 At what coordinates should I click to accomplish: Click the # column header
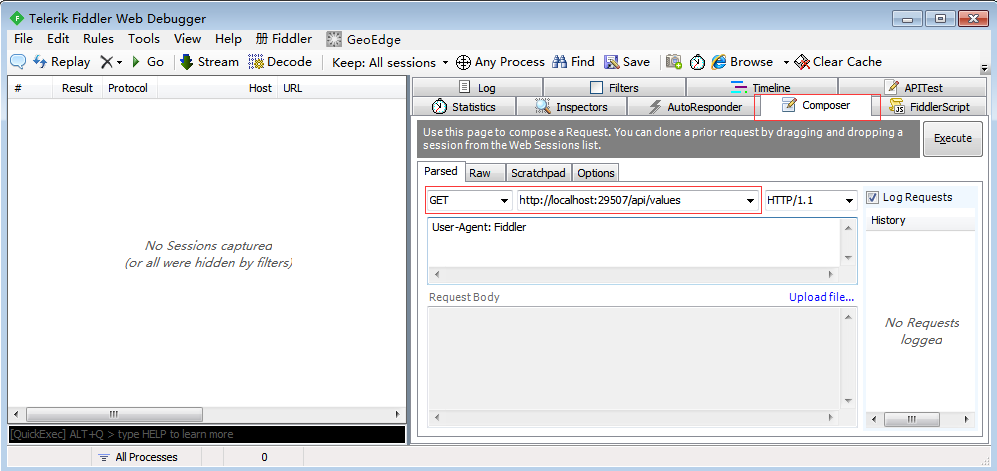(x=31, y=88)
